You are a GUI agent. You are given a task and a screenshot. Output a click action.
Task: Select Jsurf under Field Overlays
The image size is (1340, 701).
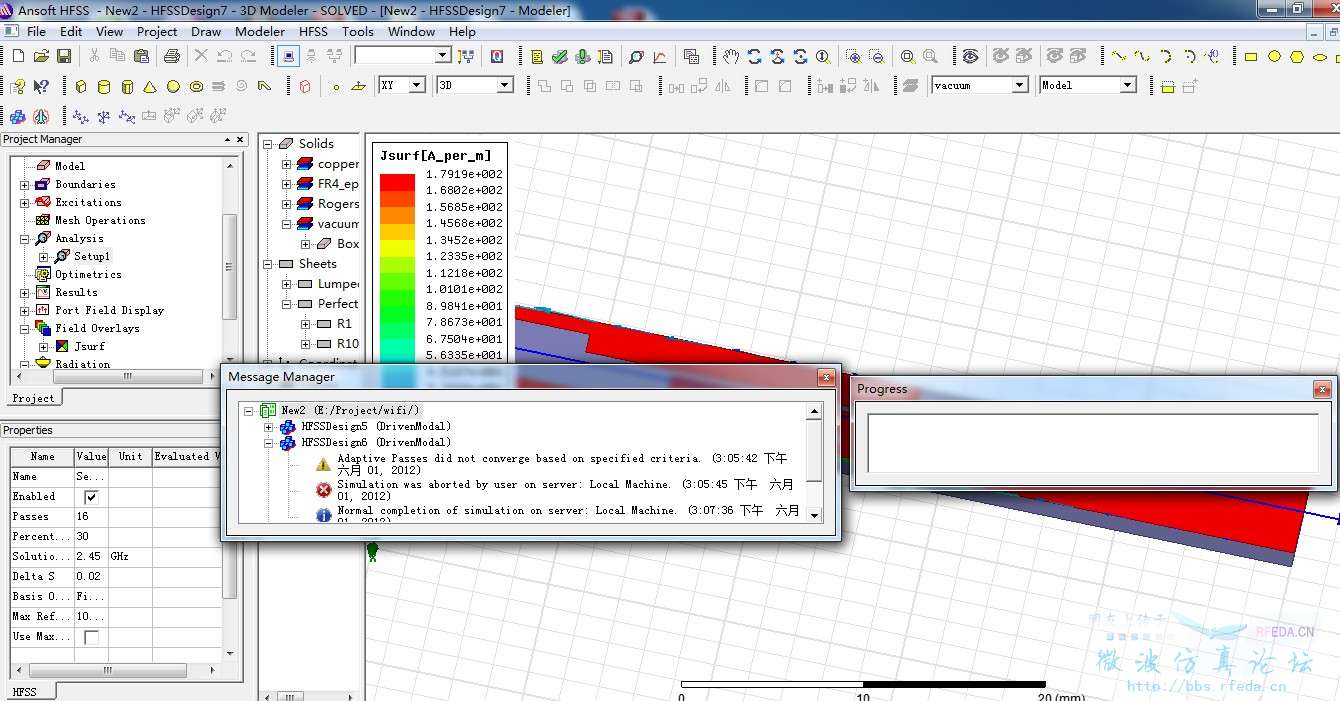click(x=89, y=347)
